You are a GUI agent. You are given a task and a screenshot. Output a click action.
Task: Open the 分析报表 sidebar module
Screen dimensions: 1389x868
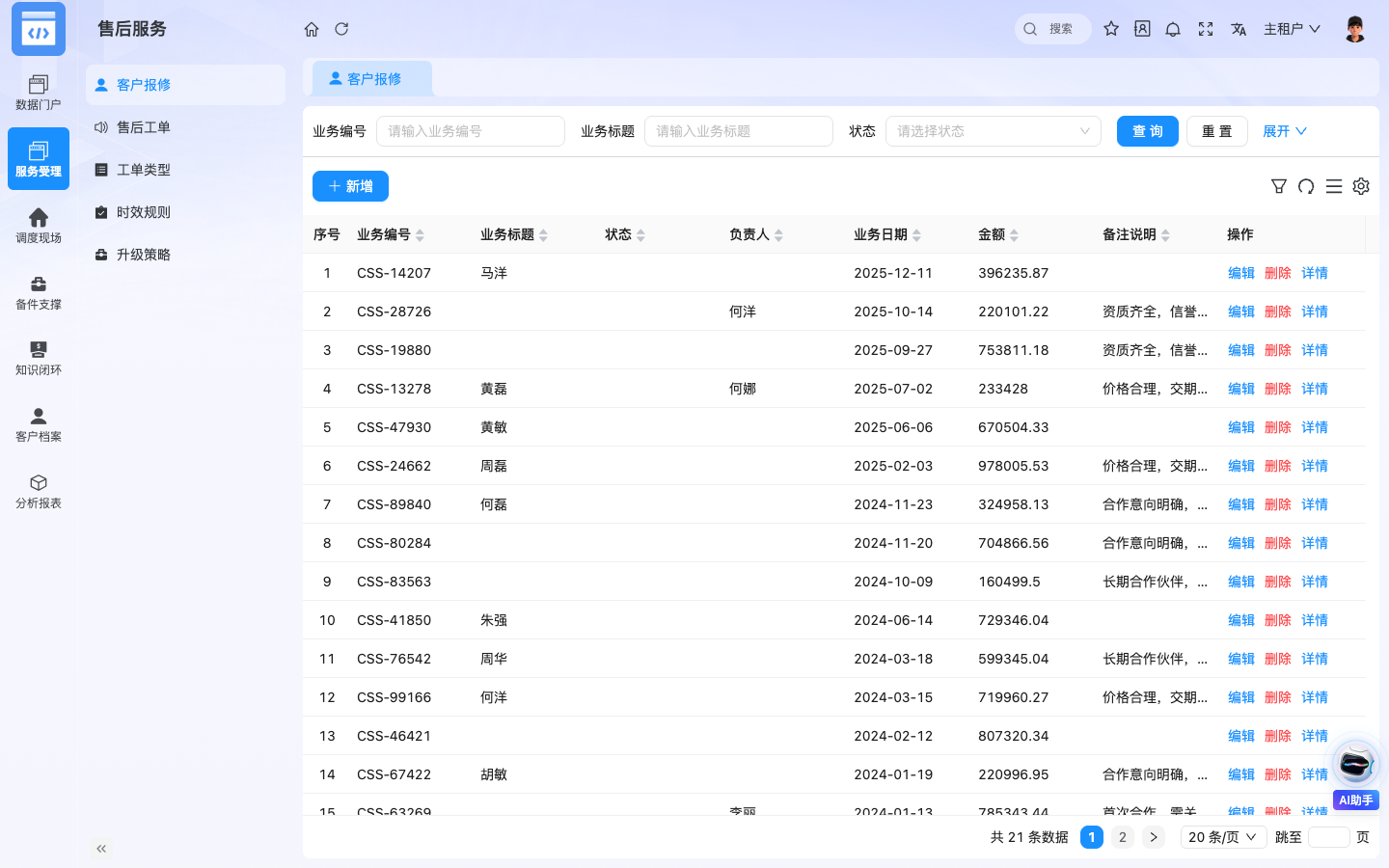[x=39, y=491]
